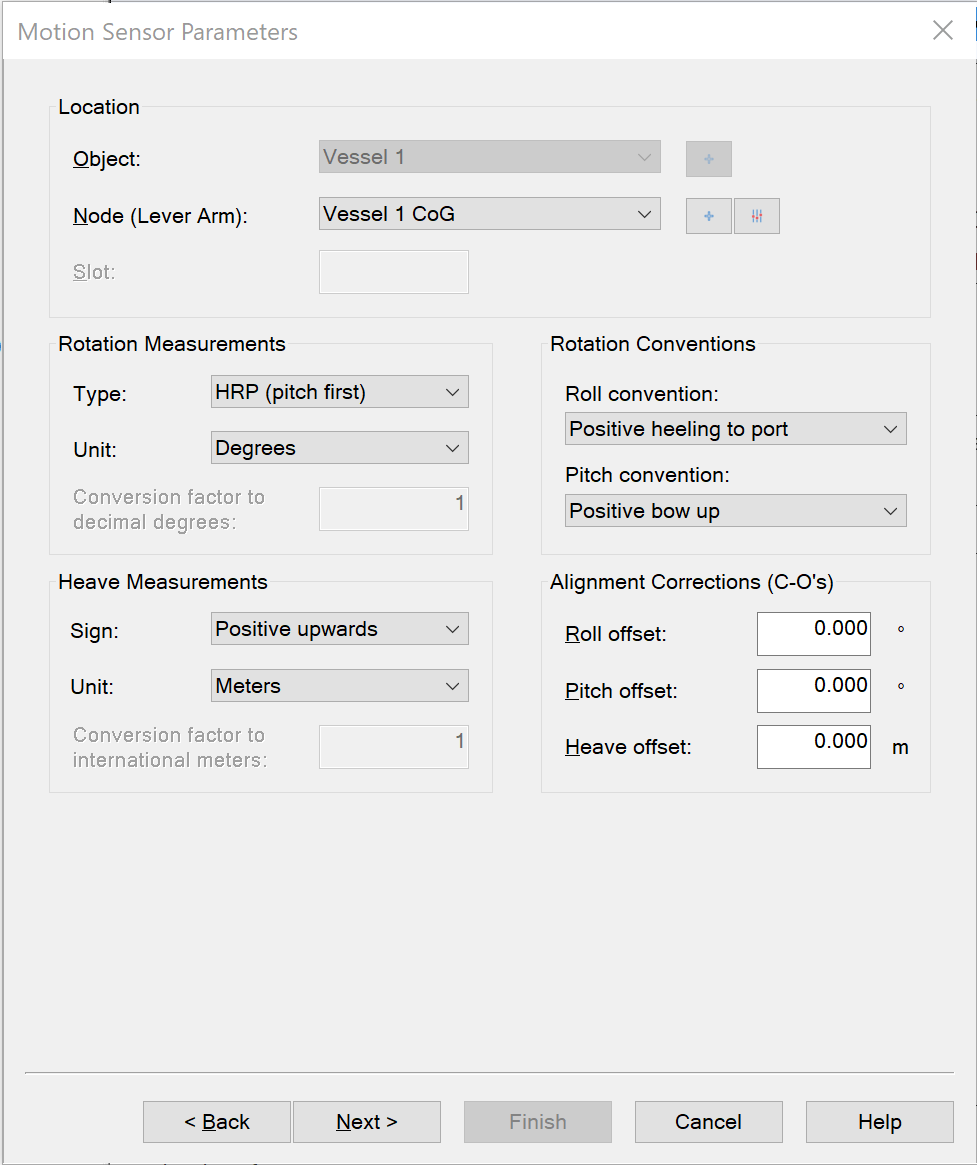The height and width of the screenshot is (1165, 977).
Task: Select the Heave offset input field
Action: click(x=813, y=746)
